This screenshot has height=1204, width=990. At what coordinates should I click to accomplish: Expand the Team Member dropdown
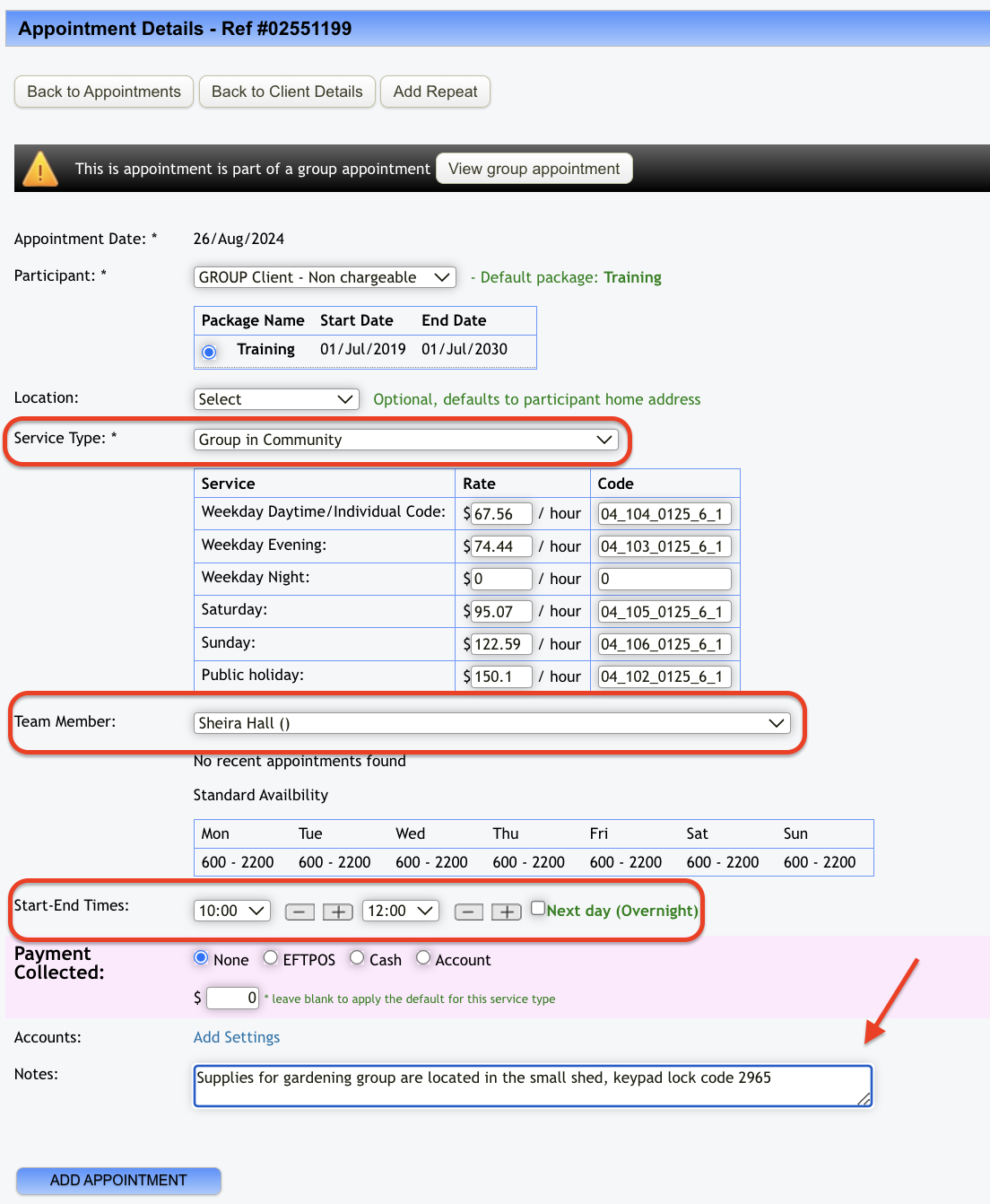click(x=491, y=723)
